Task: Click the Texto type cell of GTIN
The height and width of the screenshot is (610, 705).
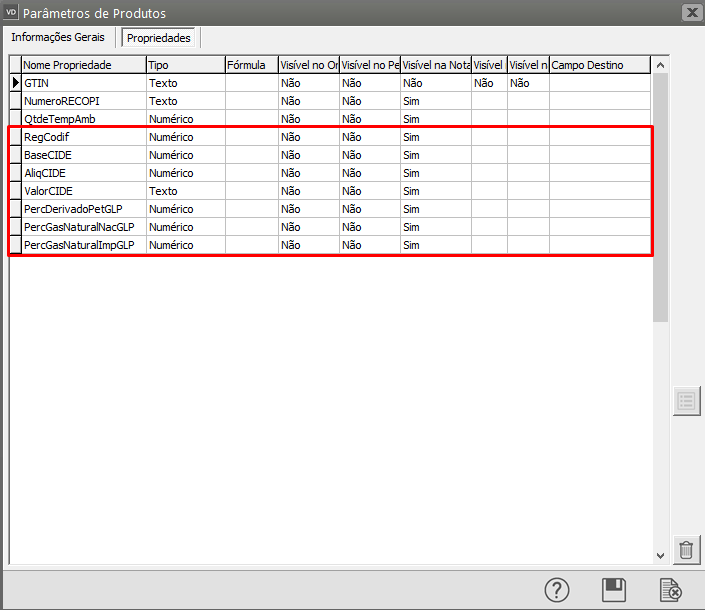Action: [x=186, y=83]
